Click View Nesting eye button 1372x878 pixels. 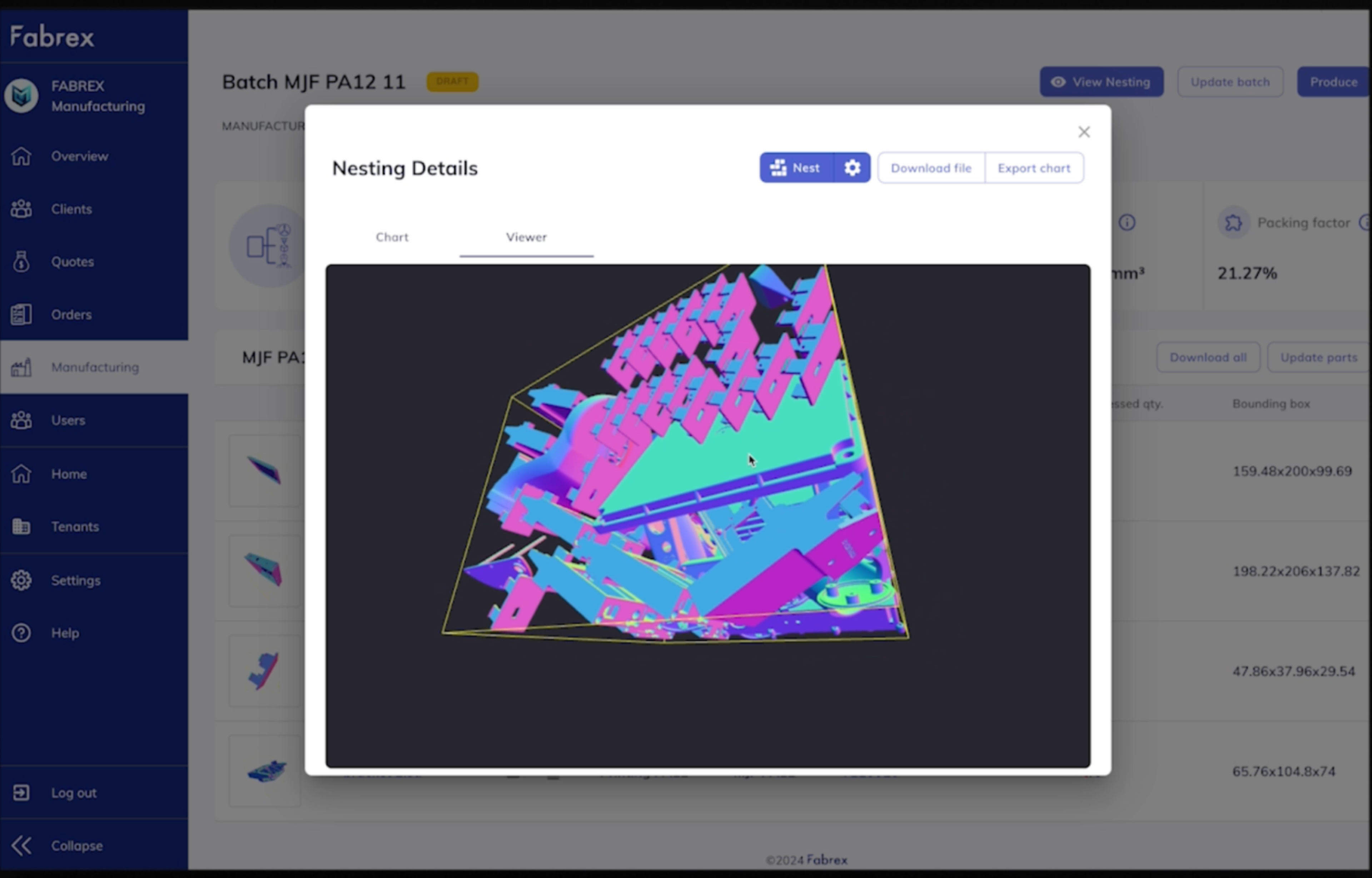click(x=1101, y=82)
